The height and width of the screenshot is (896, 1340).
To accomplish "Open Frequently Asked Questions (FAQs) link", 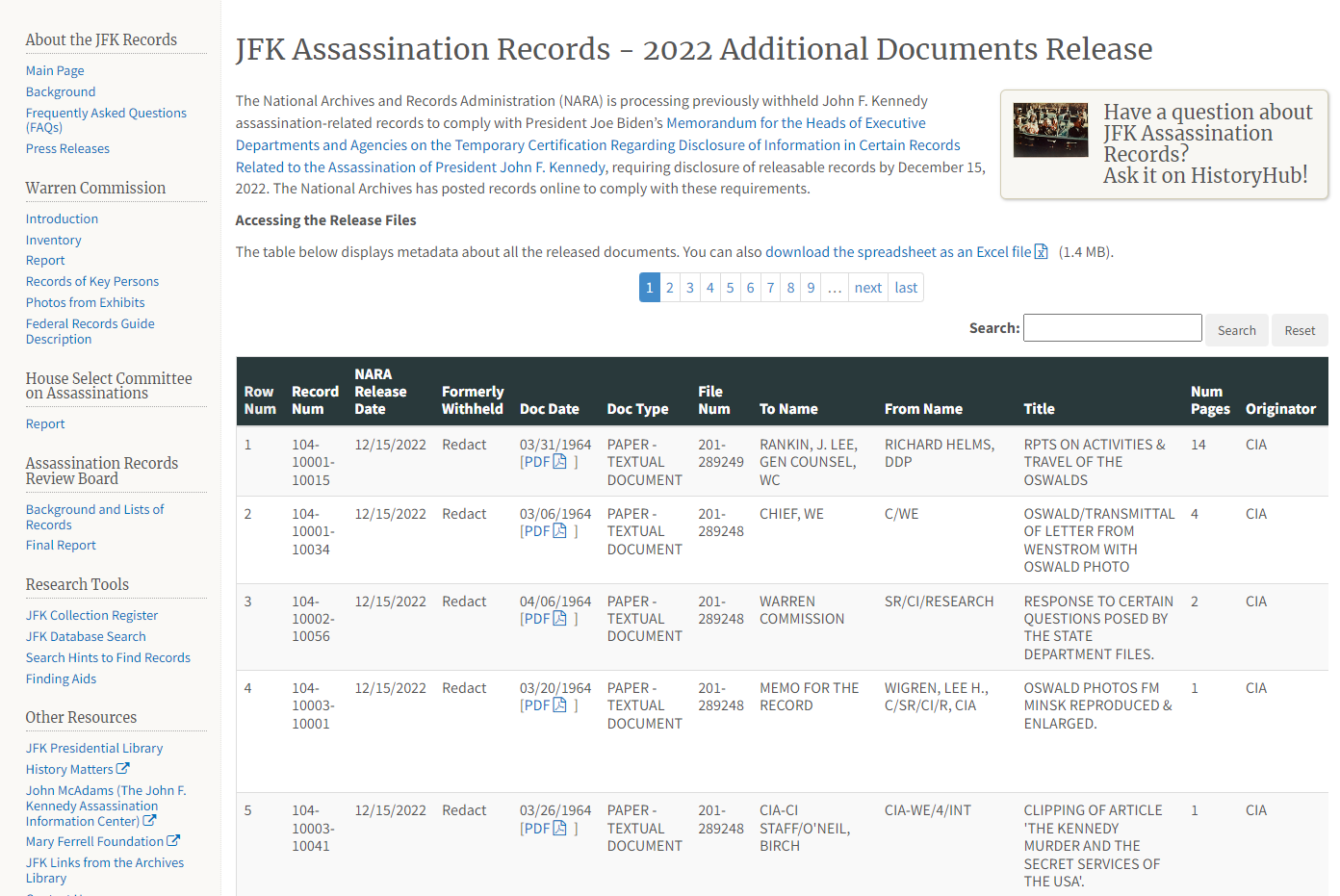I will click(x=106, y=119).
